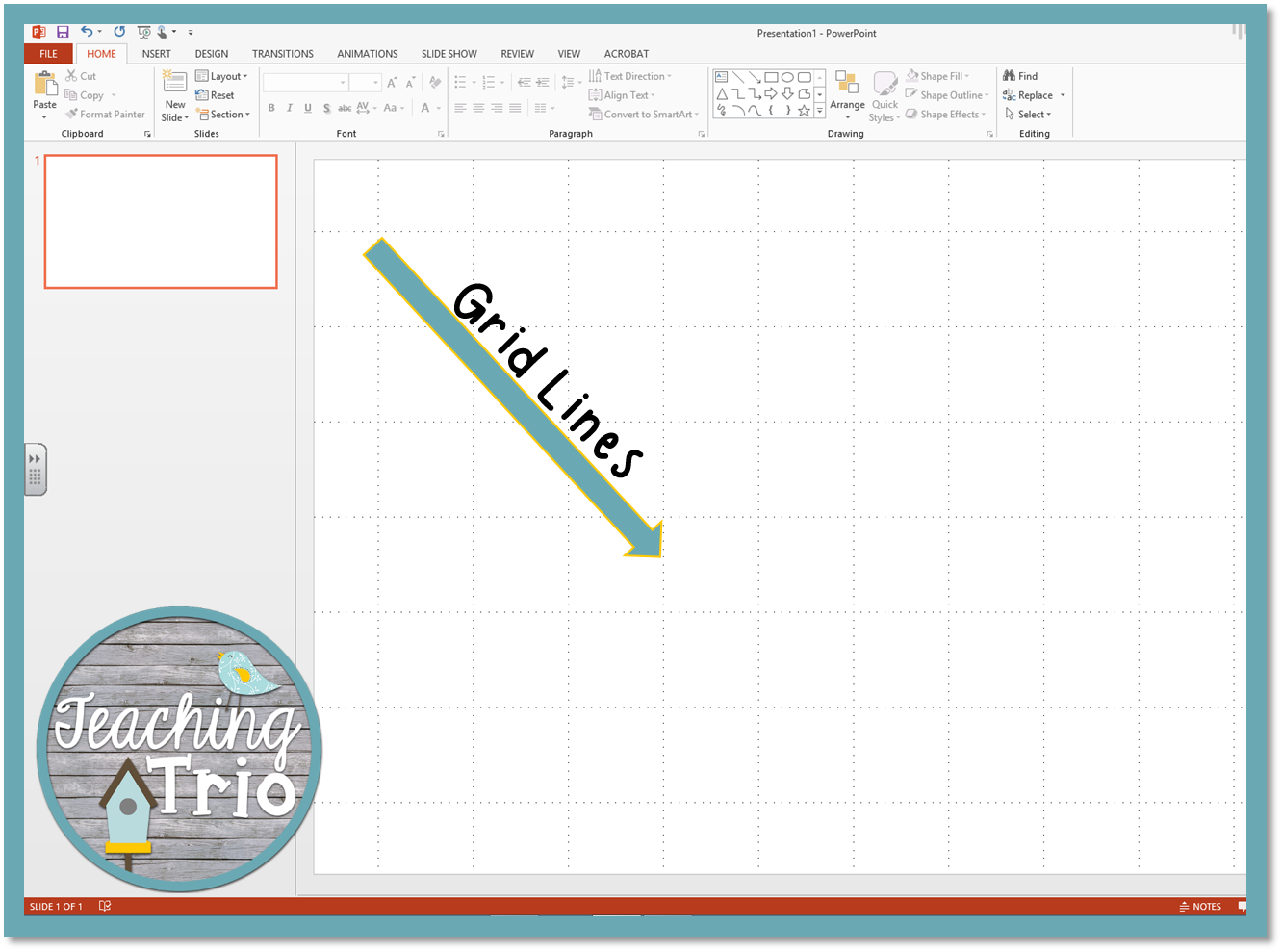Screen dimensions: 1282x952
Task: Open the Text Direction menu
Action: click(635, 75)
